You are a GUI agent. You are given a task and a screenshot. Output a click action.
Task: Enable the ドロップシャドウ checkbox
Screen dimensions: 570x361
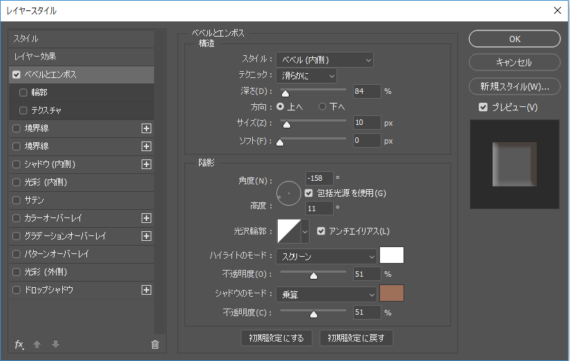[x=16, y=290]
